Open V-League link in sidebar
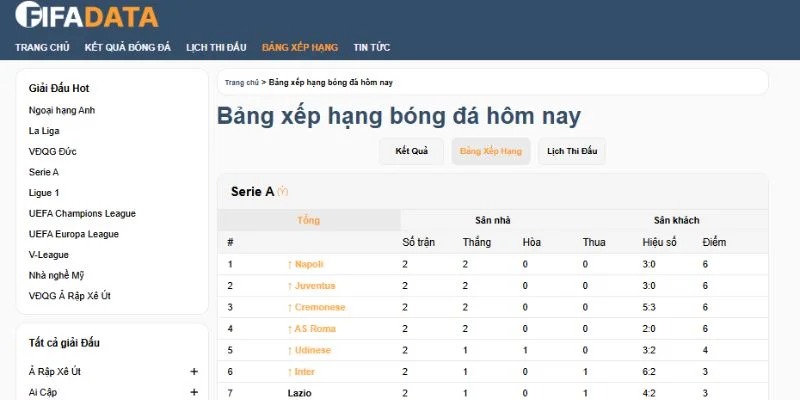This screenshot has width=800, height=400. pos(48,255)
